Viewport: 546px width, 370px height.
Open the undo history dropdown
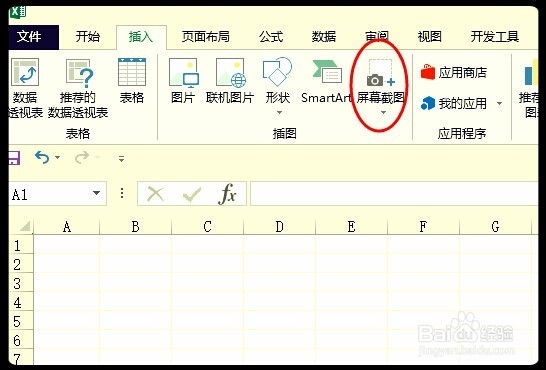tap(57, 158)
